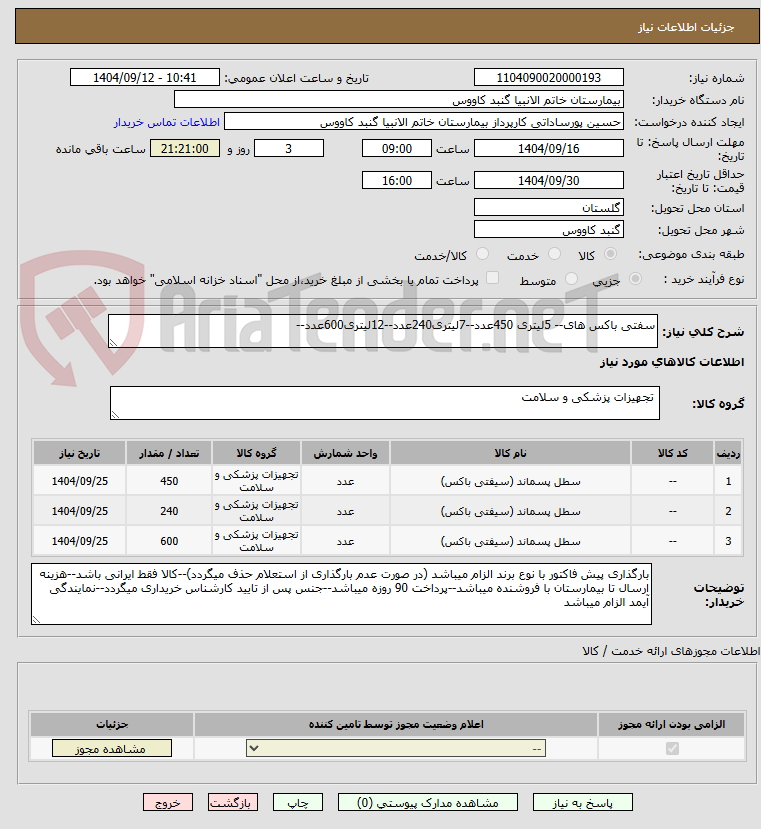Click the شرح کلی نیاز text area
The image size is (761, 829).
(383, 331)
